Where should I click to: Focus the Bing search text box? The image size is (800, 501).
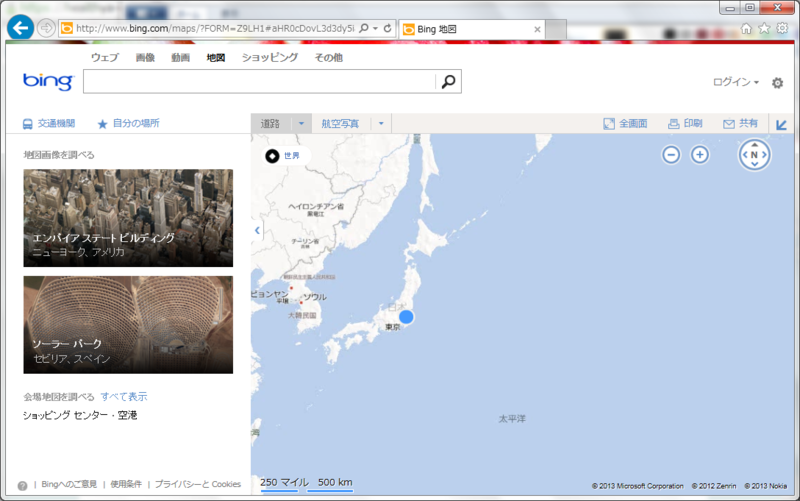pyautogui.click(x=259, y=82)
